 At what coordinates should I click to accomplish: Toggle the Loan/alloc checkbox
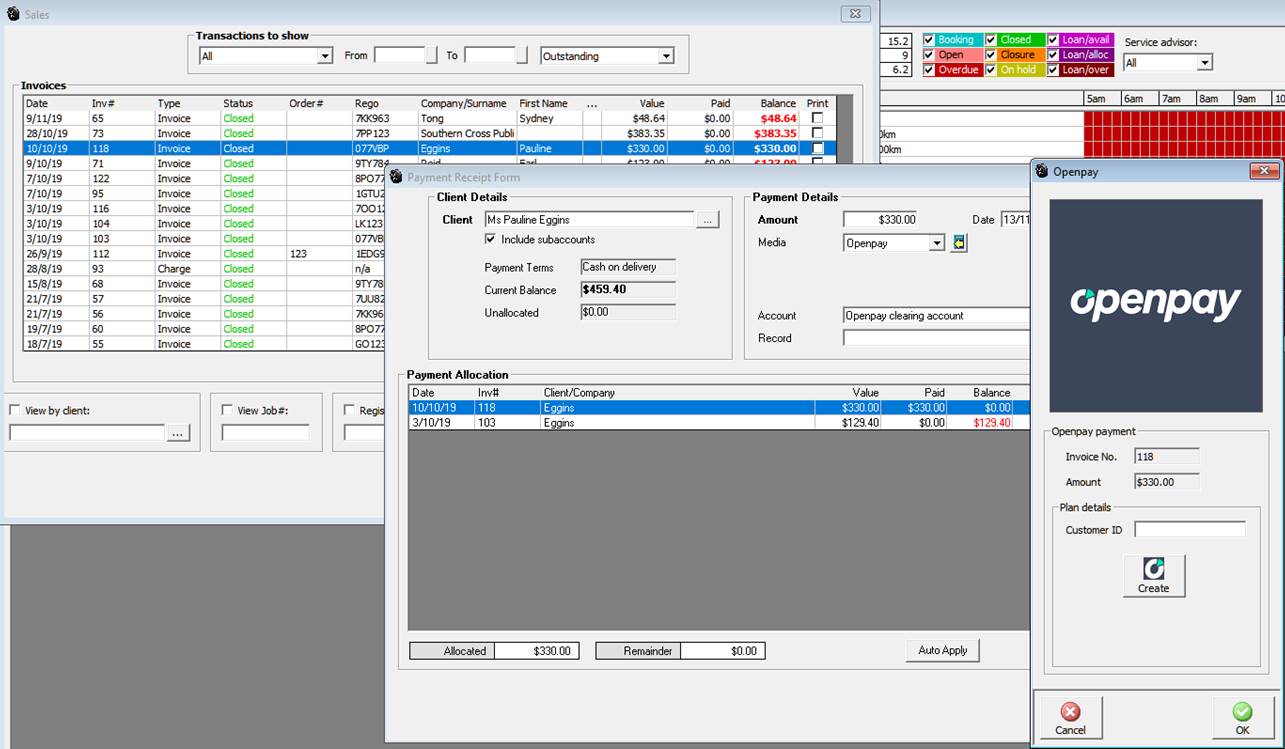[x=1053, y=55]
